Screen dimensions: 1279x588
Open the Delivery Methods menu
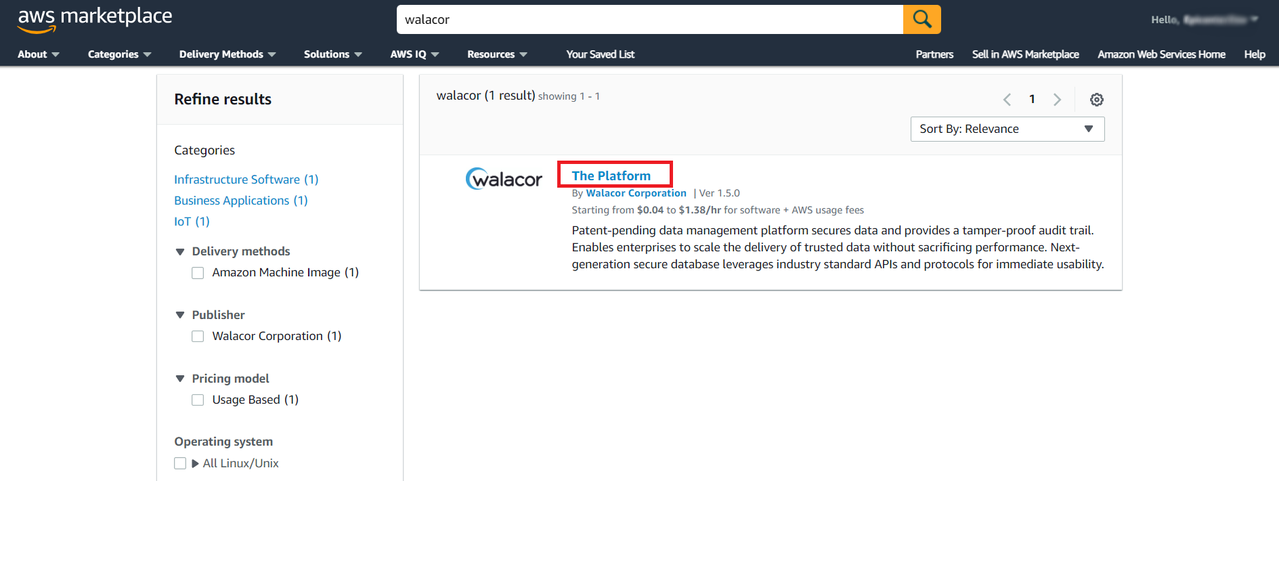pos(227,54)
